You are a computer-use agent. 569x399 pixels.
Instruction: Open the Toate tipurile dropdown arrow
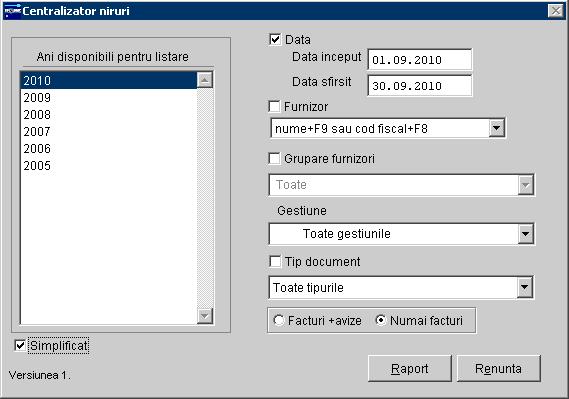(524, 287)
